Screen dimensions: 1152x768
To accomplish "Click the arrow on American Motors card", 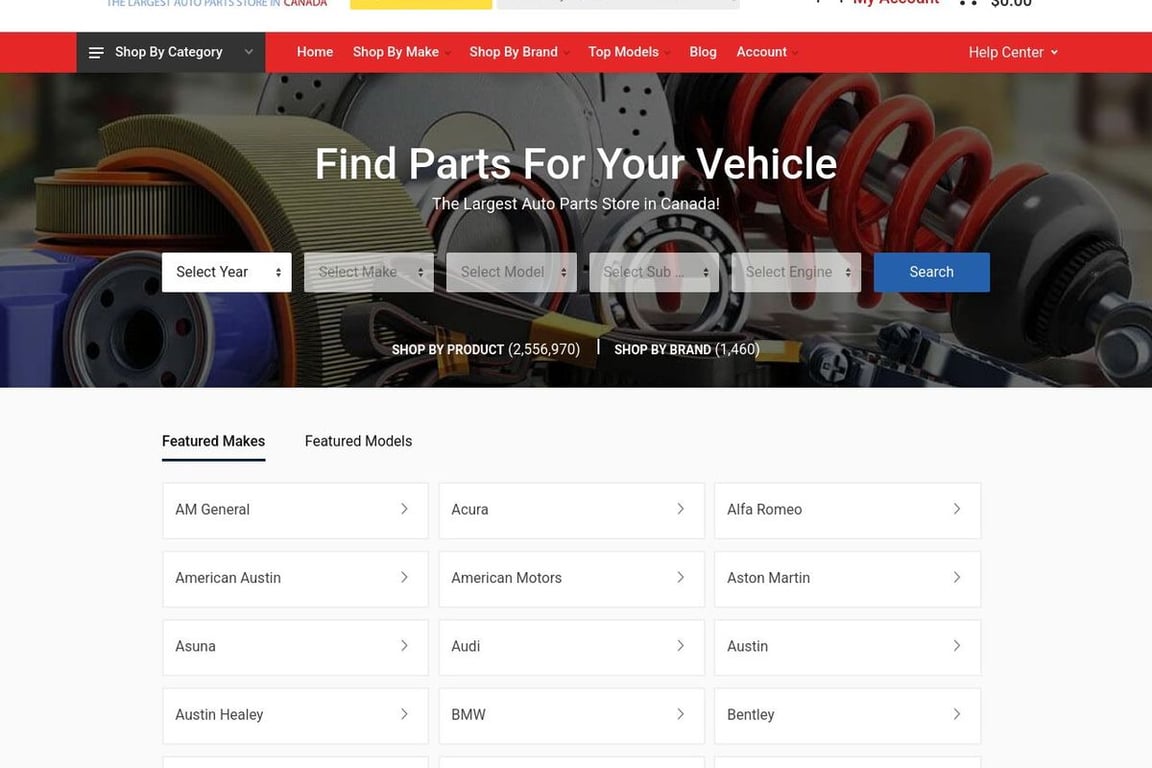I will (x=680, y=578).
